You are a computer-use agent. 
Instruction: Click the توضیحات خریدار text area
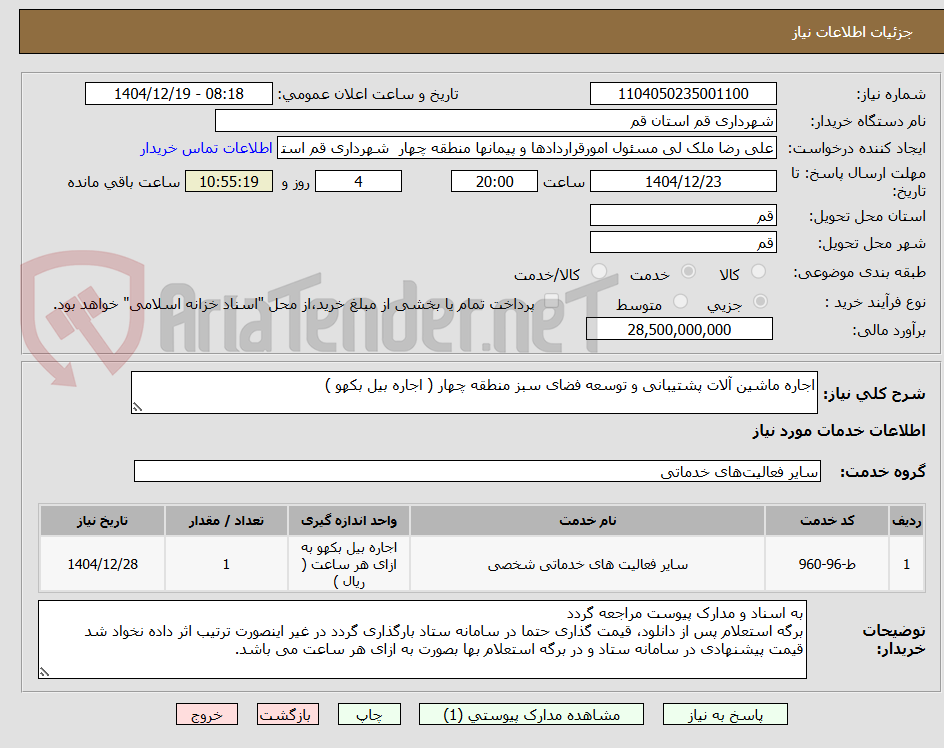click(422, 639)
